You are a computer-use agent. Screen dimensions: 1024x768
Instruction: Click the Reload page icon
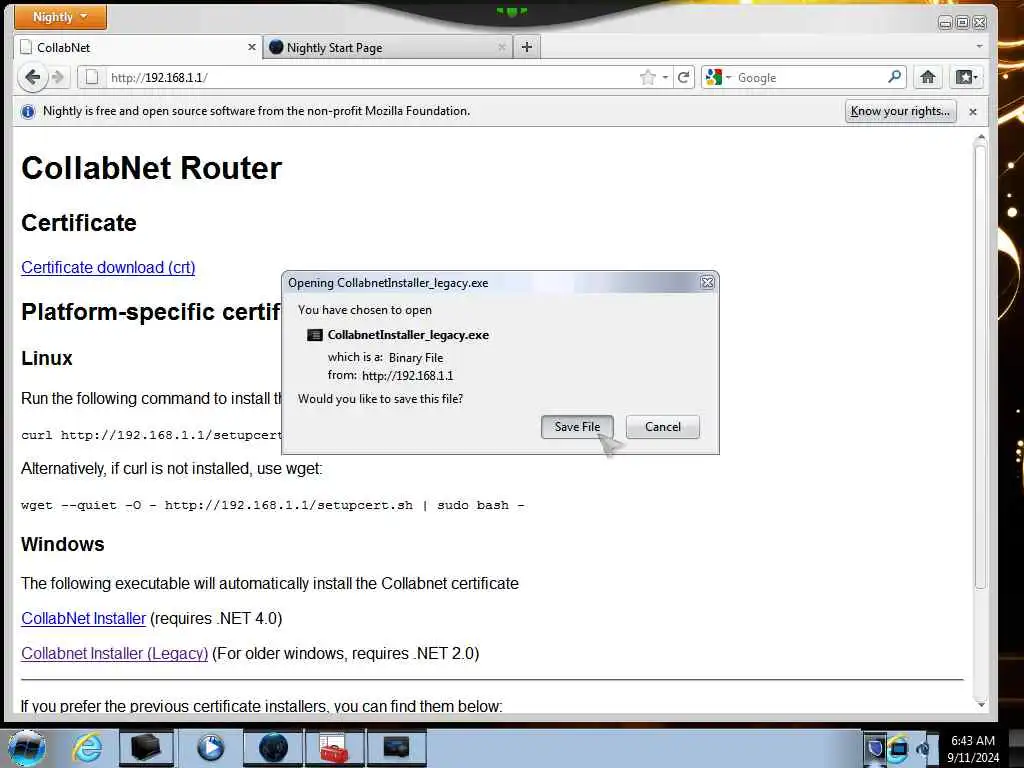(x=684, y=77)
